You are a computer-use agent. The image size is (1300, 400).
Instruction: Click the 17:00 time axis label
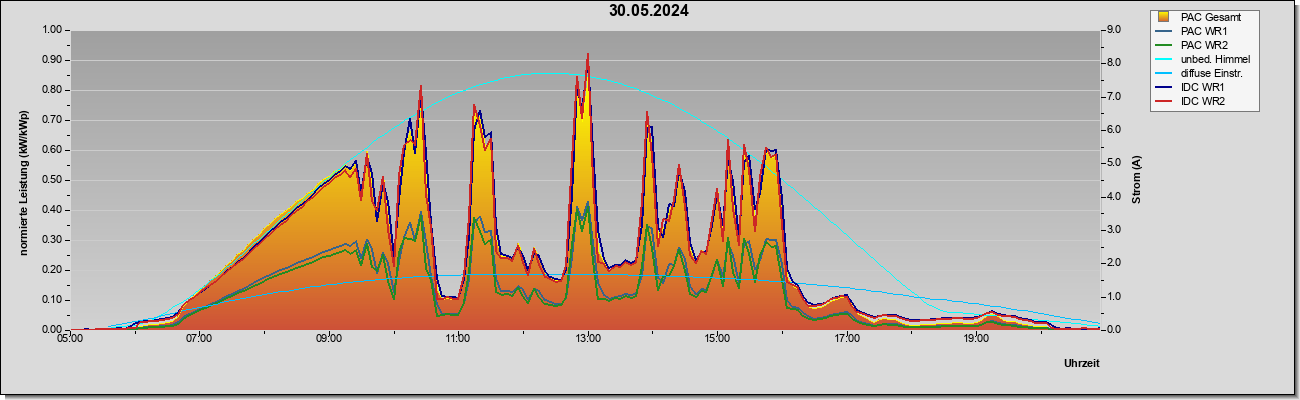pos(847,340)
